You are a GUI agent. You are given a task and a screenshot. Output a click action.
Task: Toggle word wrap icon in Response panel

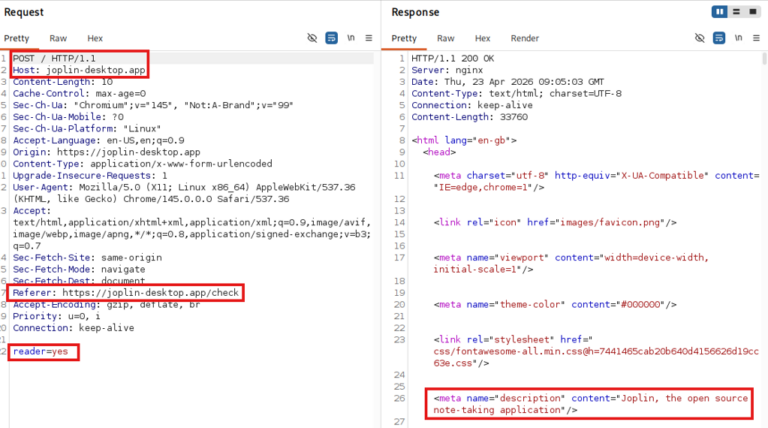(x=719, y=38)
